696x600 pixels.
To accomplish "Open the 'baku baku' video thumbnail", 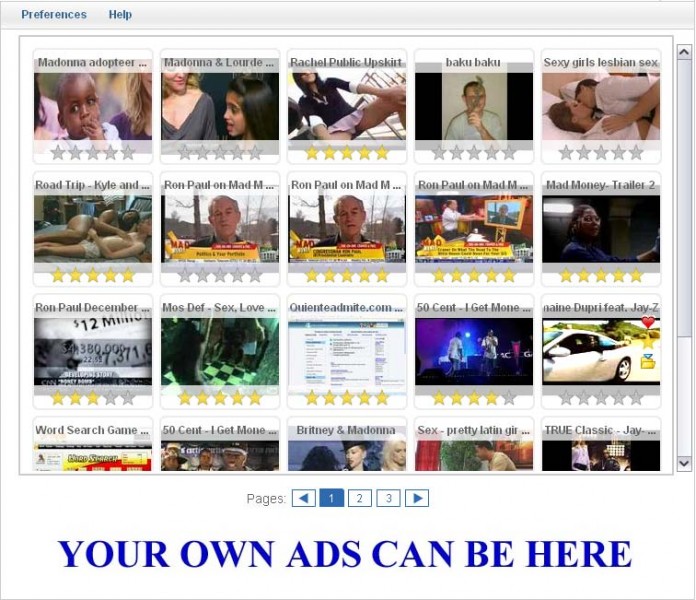I will point(474,107).
